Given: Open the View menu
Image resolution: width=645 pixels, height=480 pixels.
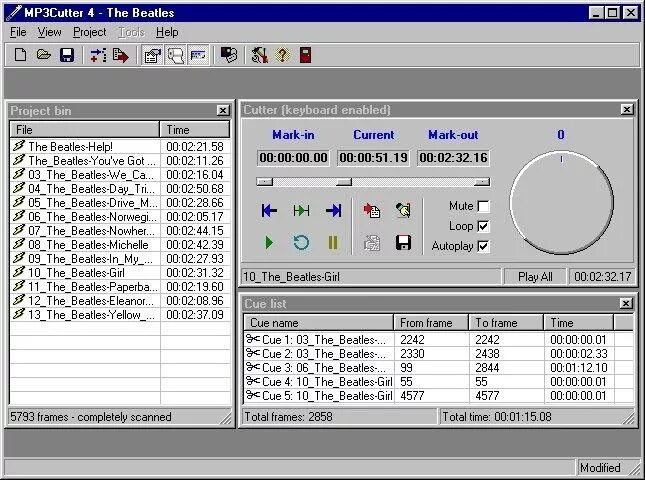Looking at the screenshot, I should tap(49, 32).
